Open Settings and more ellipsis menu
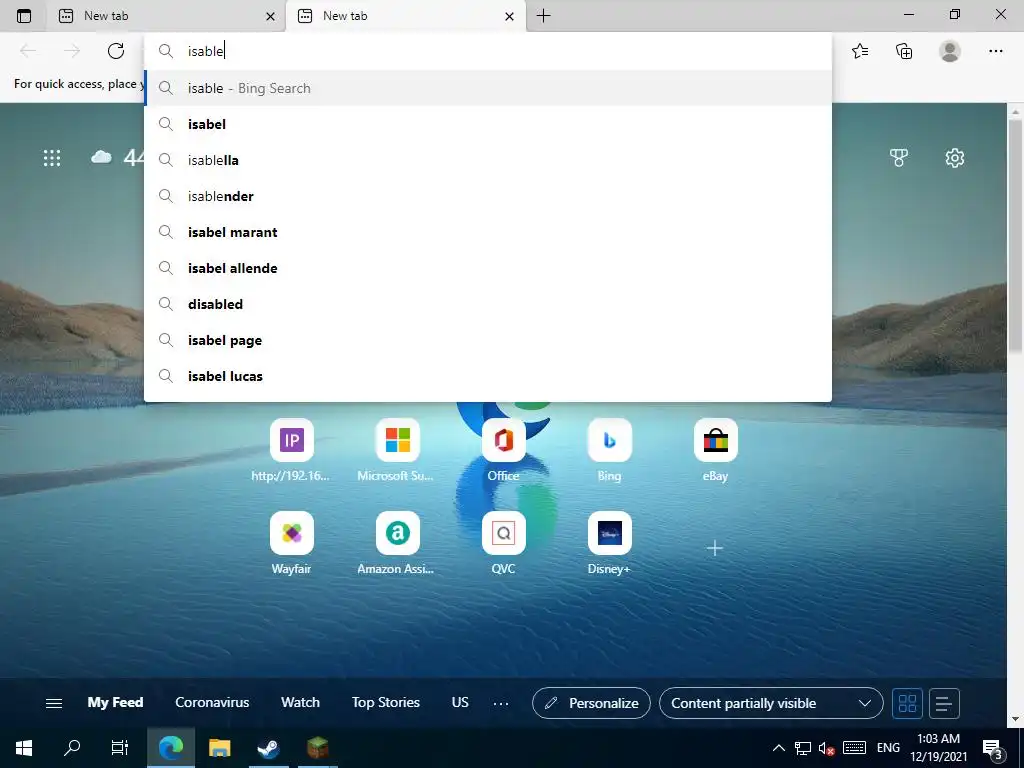This screenshot has width=1024, height=768. point(995,51)
